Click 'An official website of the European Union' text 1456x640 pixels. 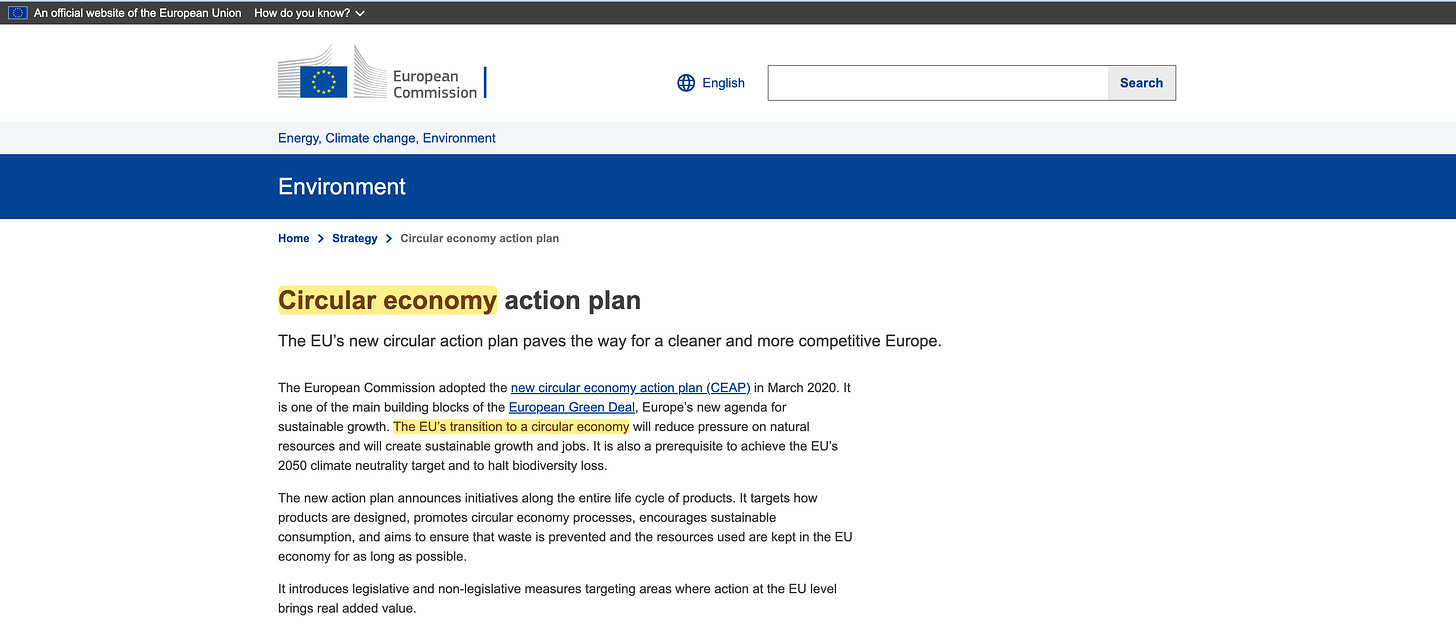(x=138, y=13)
